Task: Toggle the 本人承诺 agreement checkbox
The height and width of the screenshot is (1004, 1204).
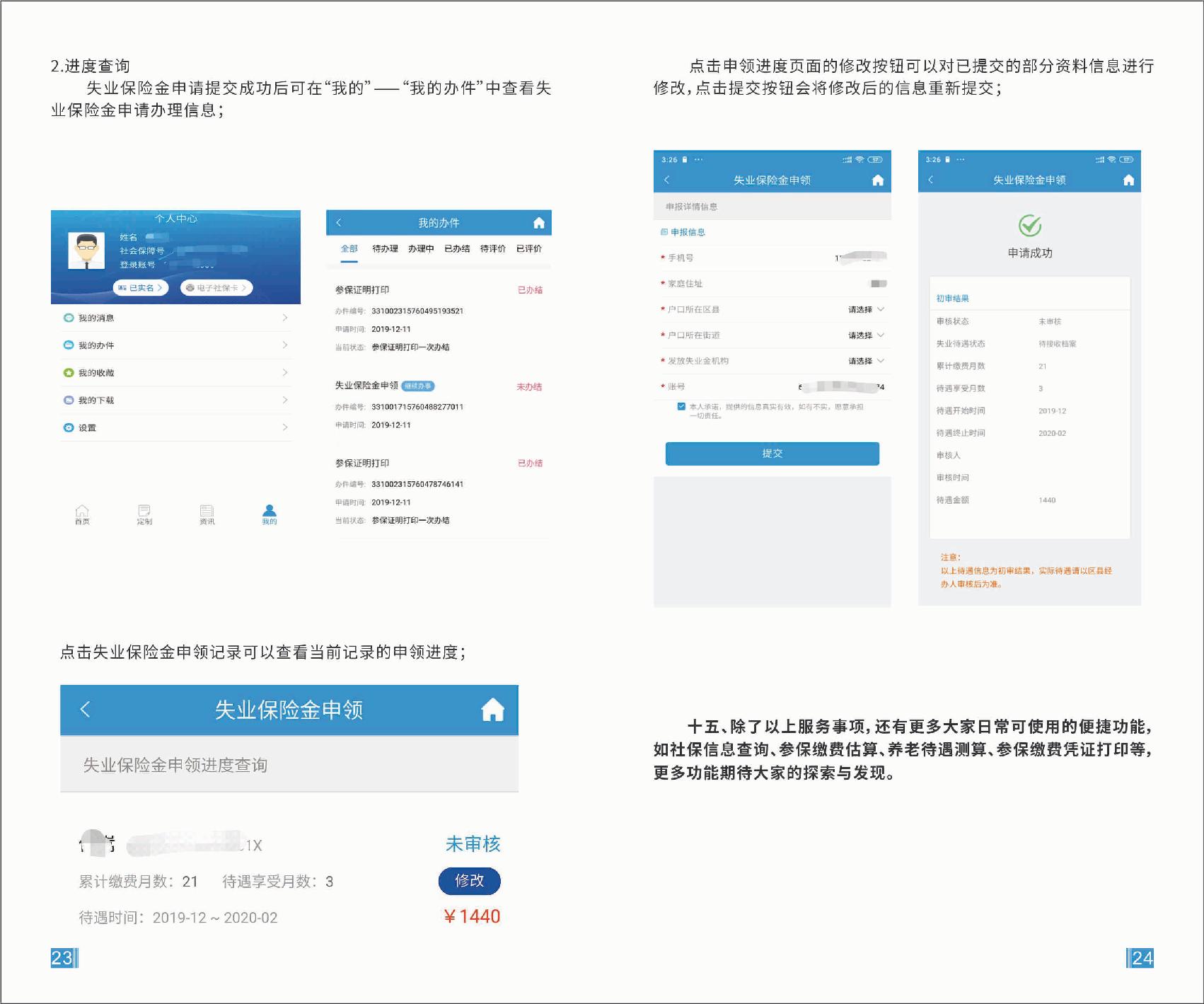Action: (681, 407)
